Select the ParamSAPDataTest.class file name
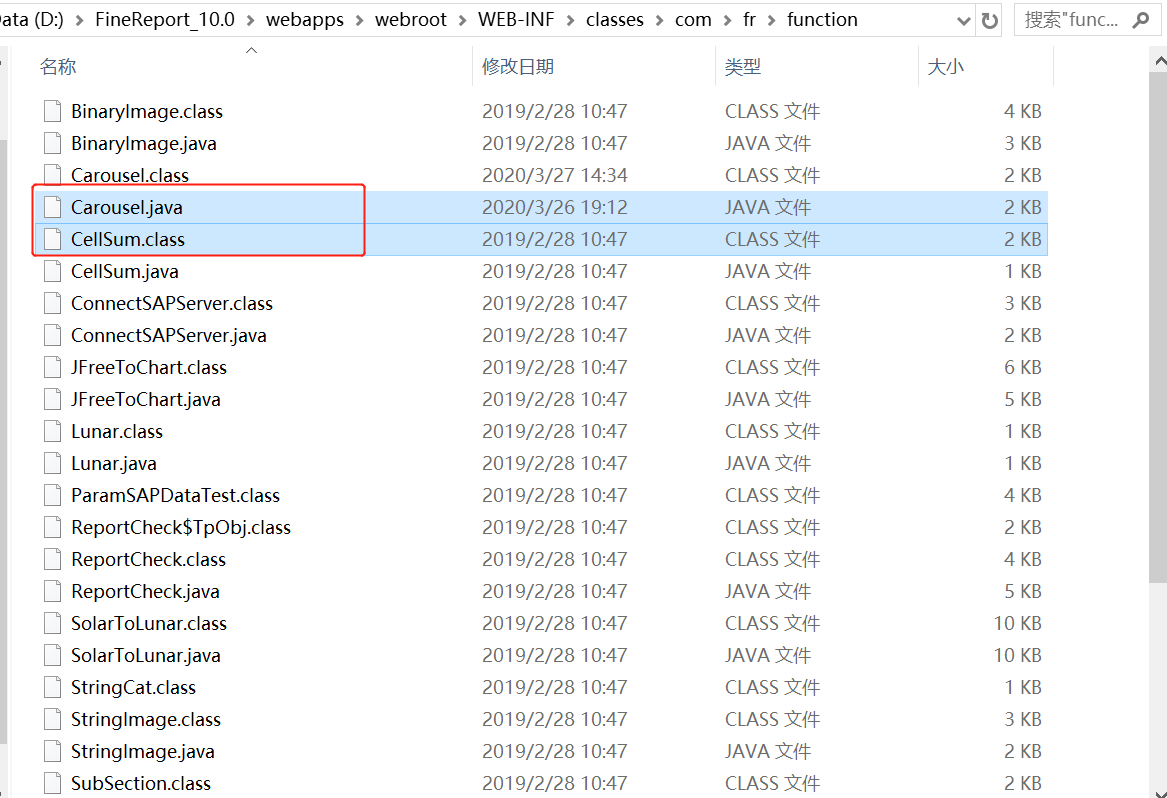The image size is (1167, 798). coord(176,495)
